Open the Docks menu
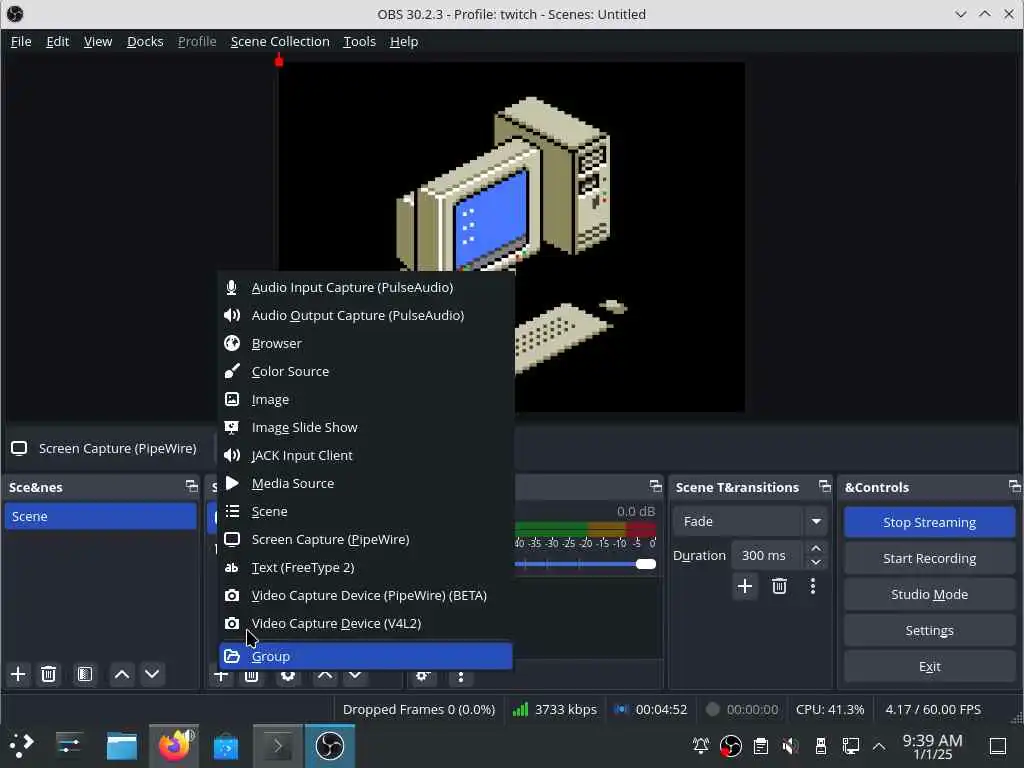 click(x=145, y=42)
